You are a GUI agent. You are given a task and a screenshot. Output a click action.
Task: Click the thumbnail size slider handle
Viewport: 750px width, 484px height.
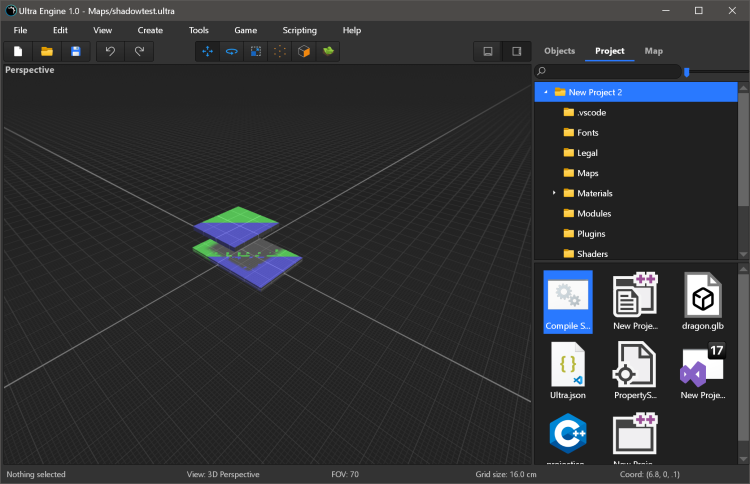pyautogui.click(x=686, y=72)
